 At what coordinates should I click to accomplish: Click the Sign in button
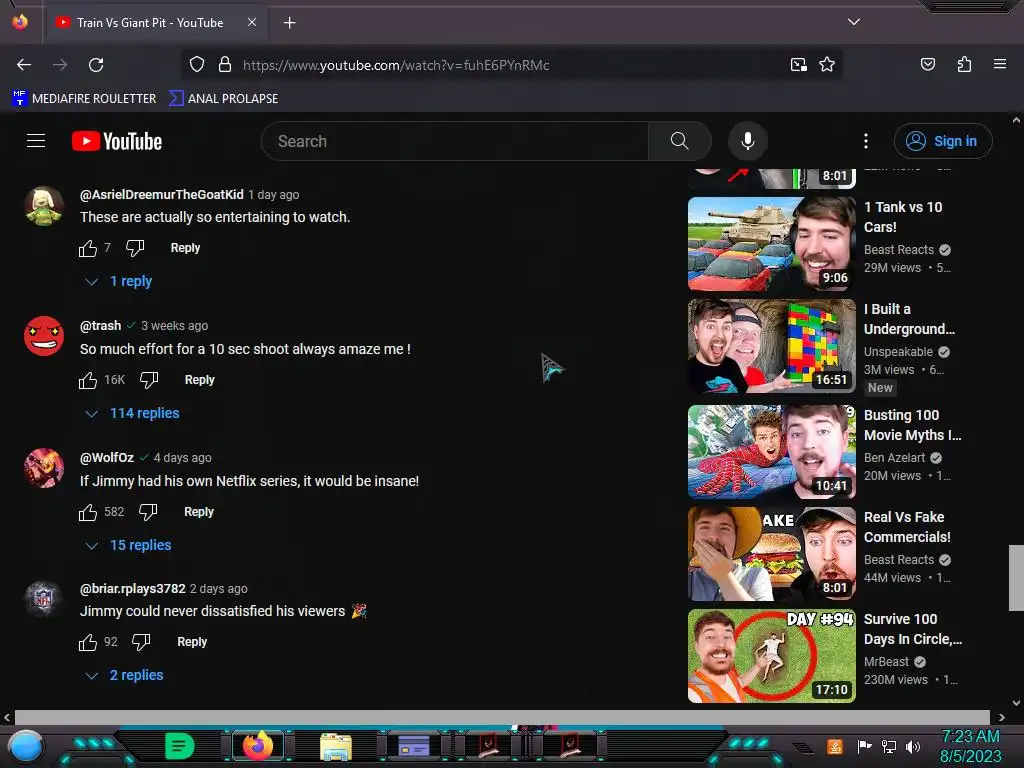coord(943,141)
